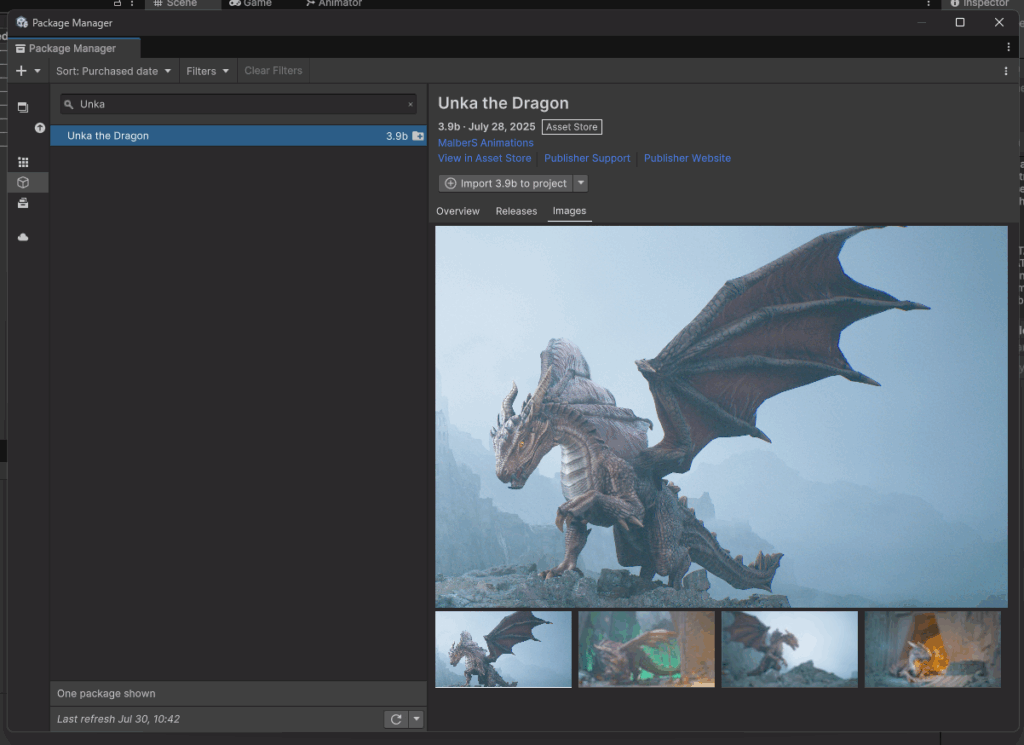This screenshot has width=1024, height=745.
Task: Switch to the Overview tab
Action: [458, 211]
